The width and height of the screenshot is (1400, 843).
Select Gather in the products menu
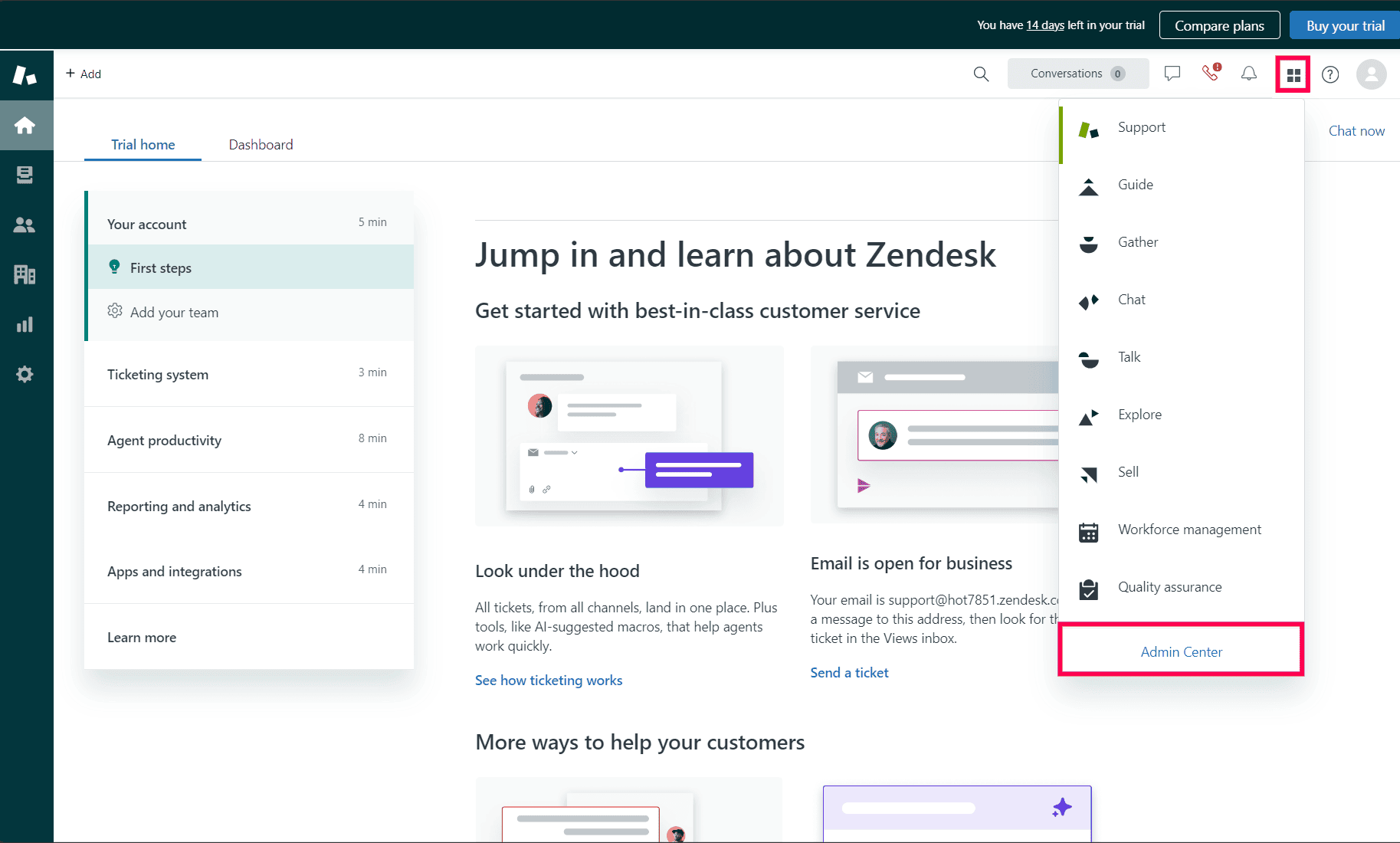1182,242
